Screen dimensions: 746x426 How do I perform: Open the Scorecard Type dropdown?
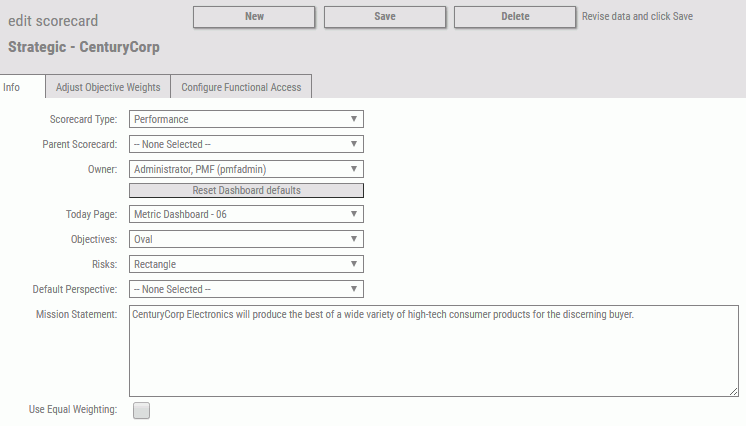click(x=246, y=119)
